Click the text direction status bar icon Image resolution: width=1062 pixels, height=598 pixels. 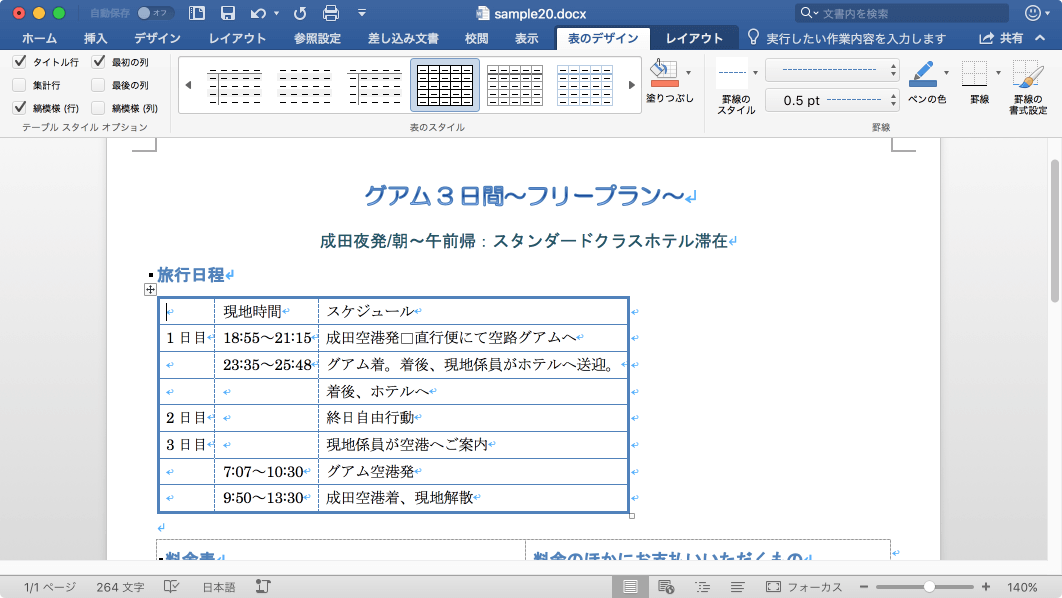263,586
